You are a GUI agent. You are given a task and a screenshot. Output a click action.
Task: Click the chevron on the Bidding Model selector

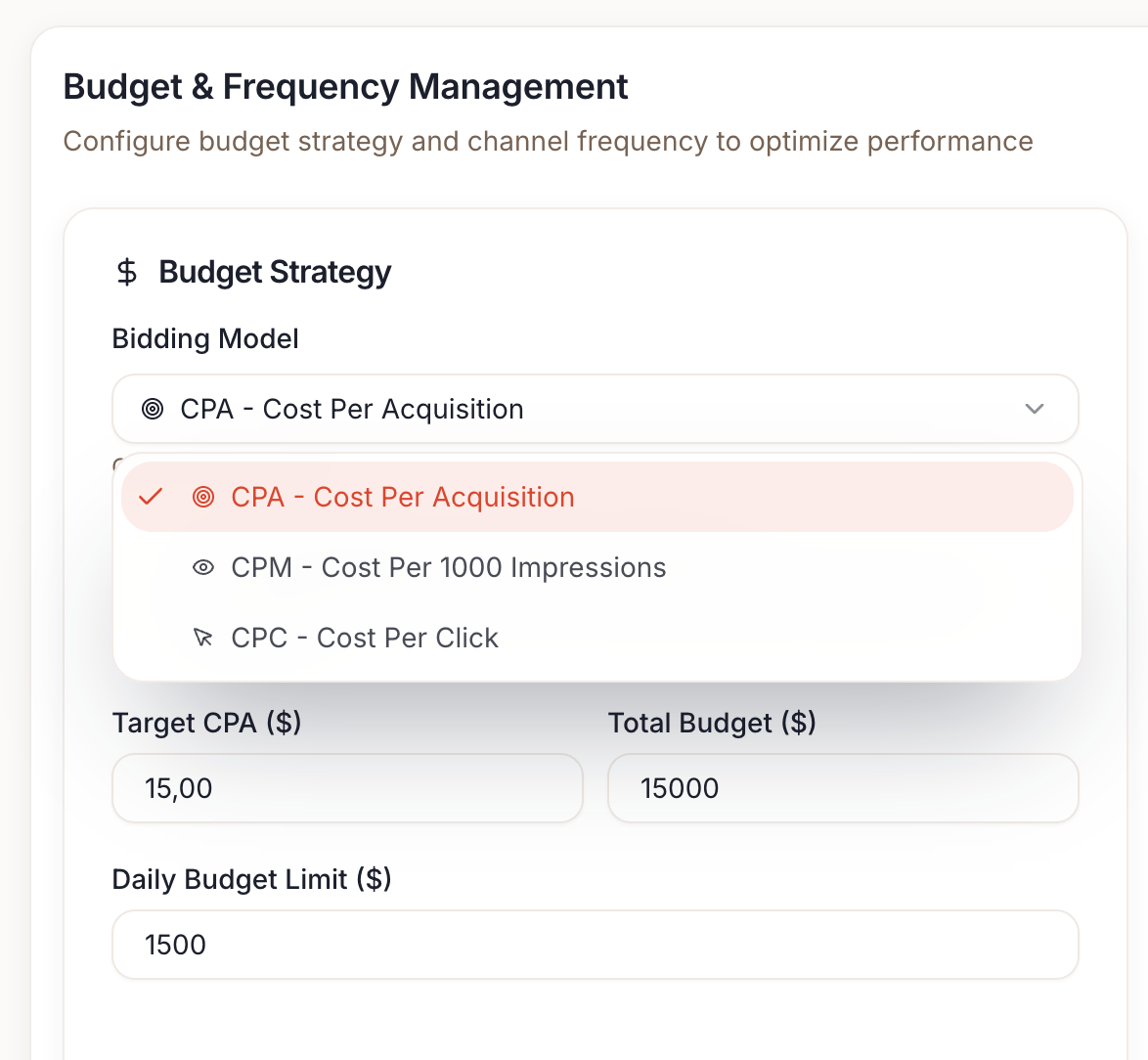tap(1035, 409)
